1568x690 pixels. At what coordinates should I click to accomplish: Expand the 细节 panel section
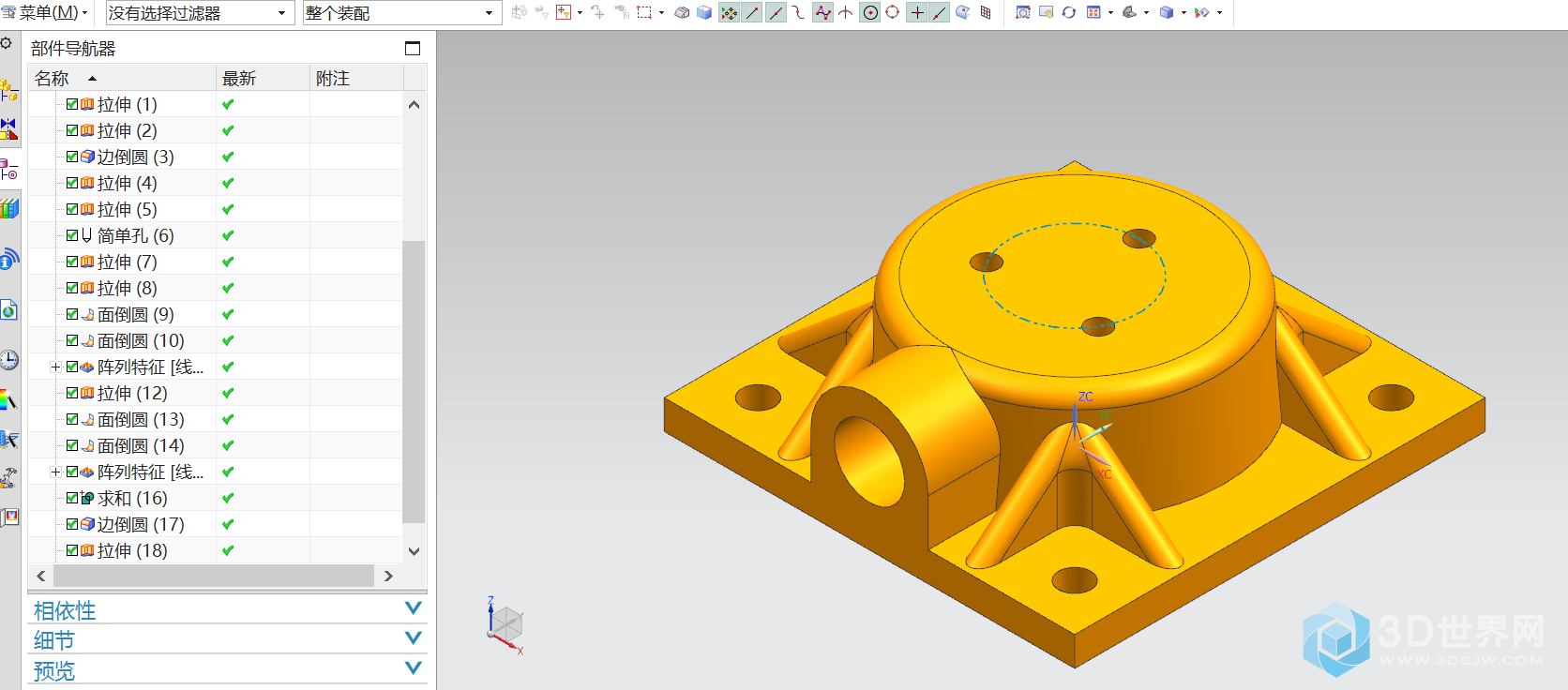227,640
